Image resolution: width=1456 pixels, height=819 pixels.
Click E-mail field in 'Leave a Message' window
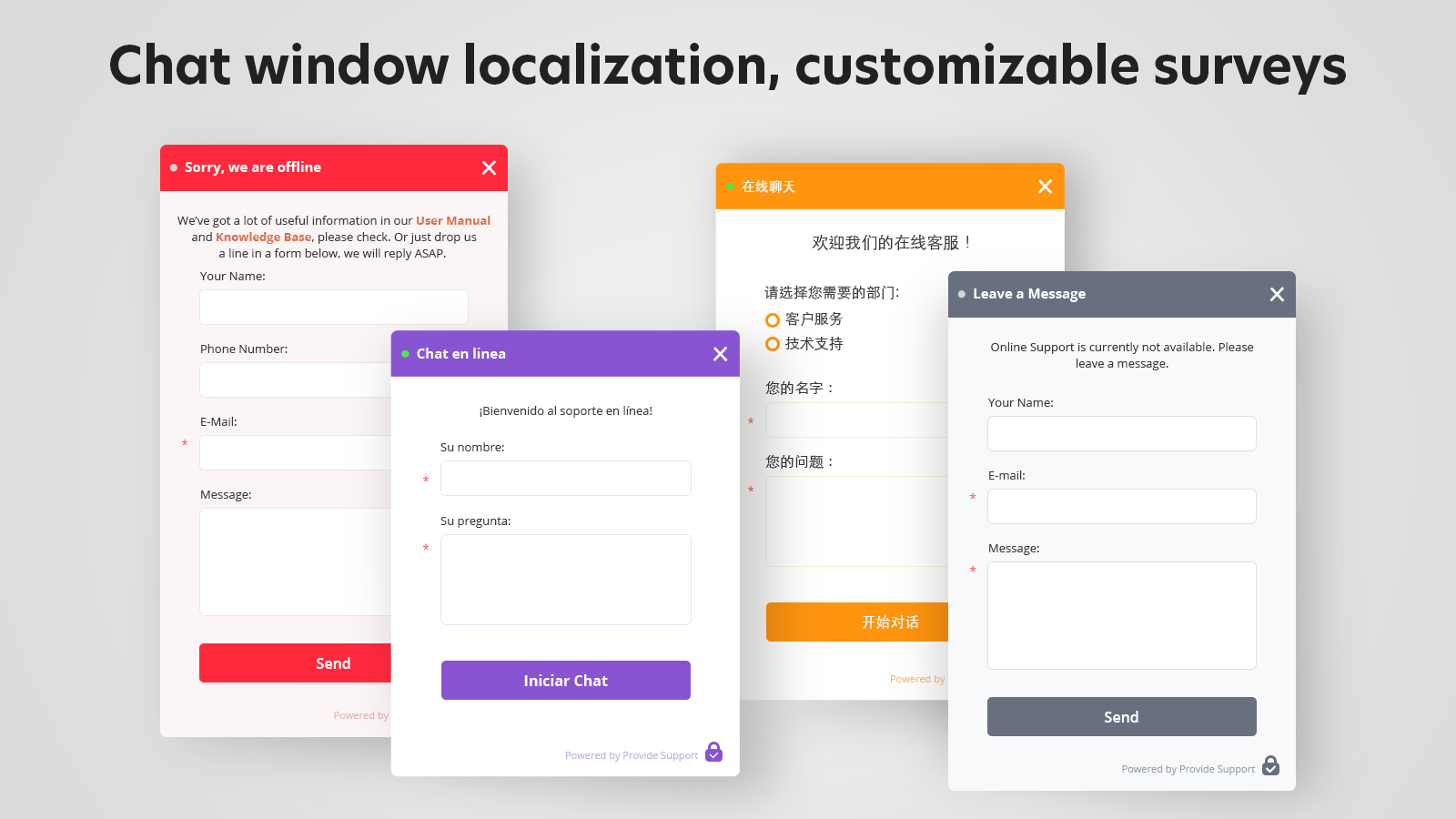(x=1122, y=506)
